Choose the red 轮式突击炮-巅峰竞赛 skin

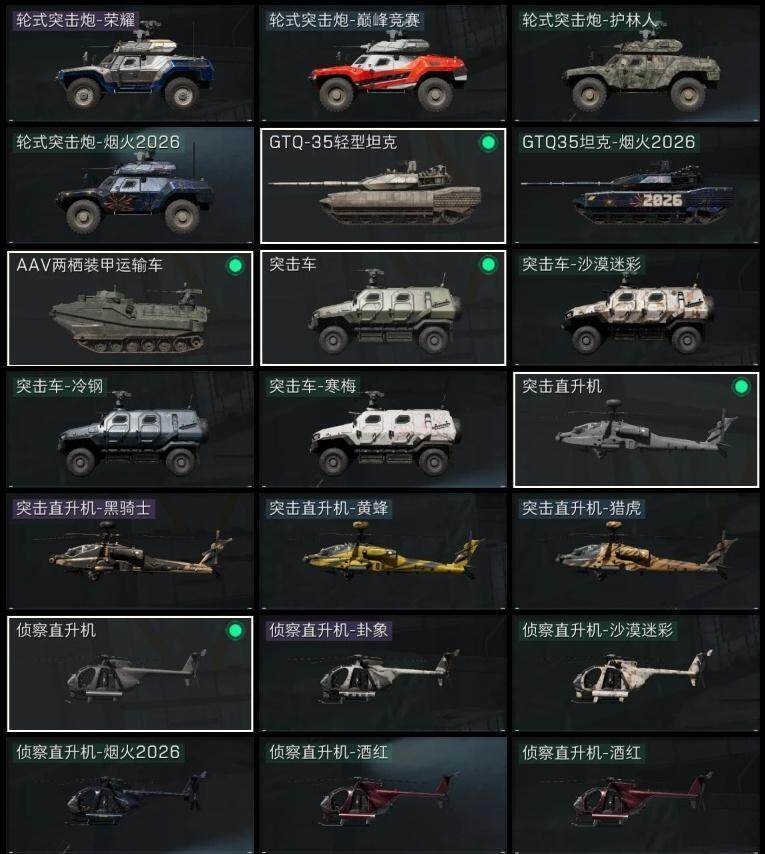click(383, 64)
